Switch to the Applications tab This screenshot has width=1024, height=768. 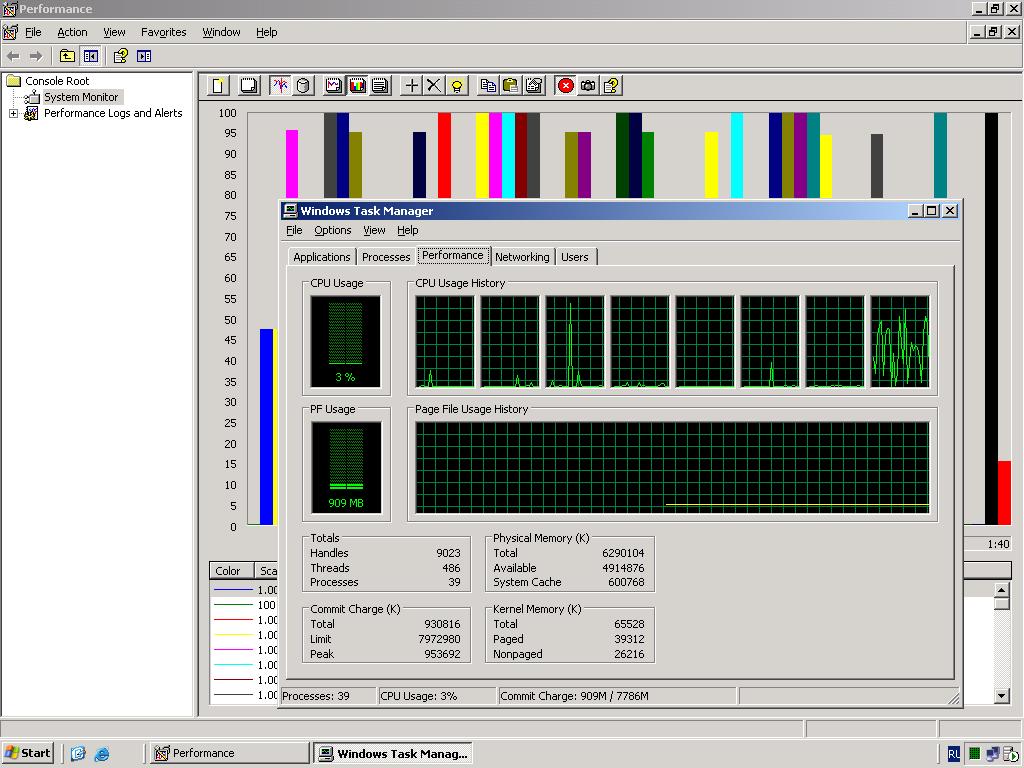[x=322, y=257]
